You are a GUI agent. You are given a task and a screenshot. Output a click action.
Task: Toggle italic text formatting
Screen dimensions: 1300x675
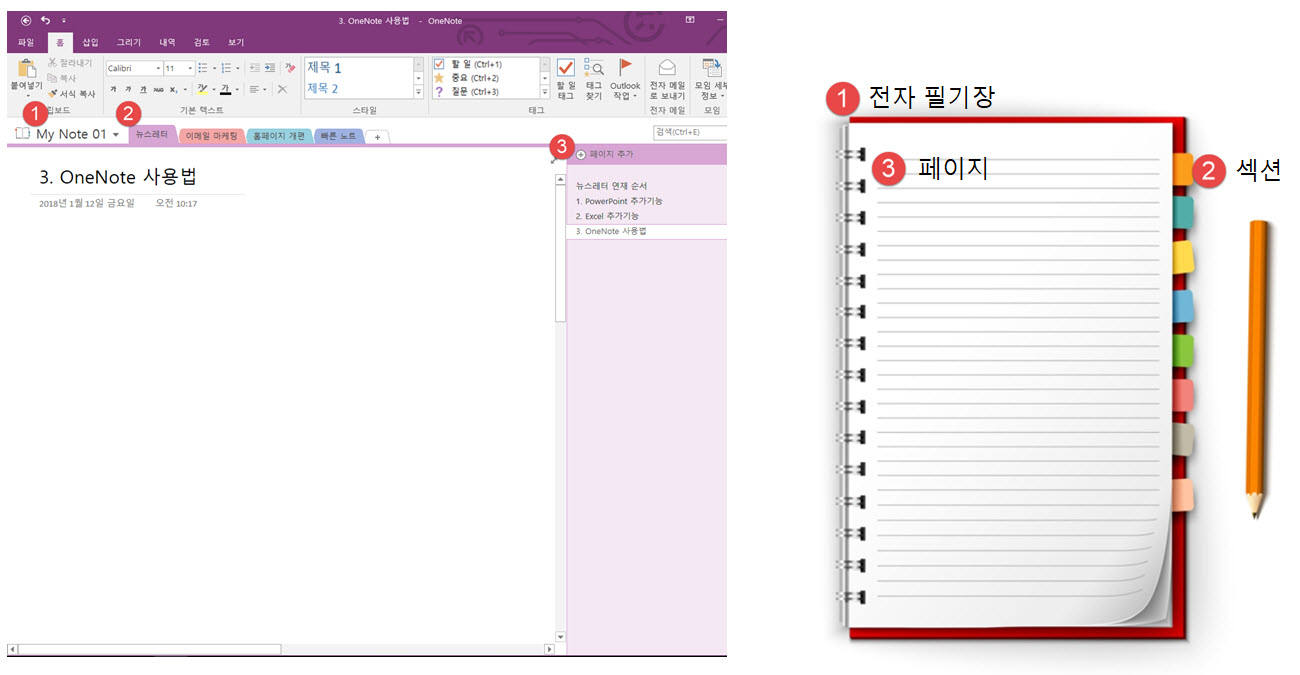pyautogui.click(x=128, y=89)
